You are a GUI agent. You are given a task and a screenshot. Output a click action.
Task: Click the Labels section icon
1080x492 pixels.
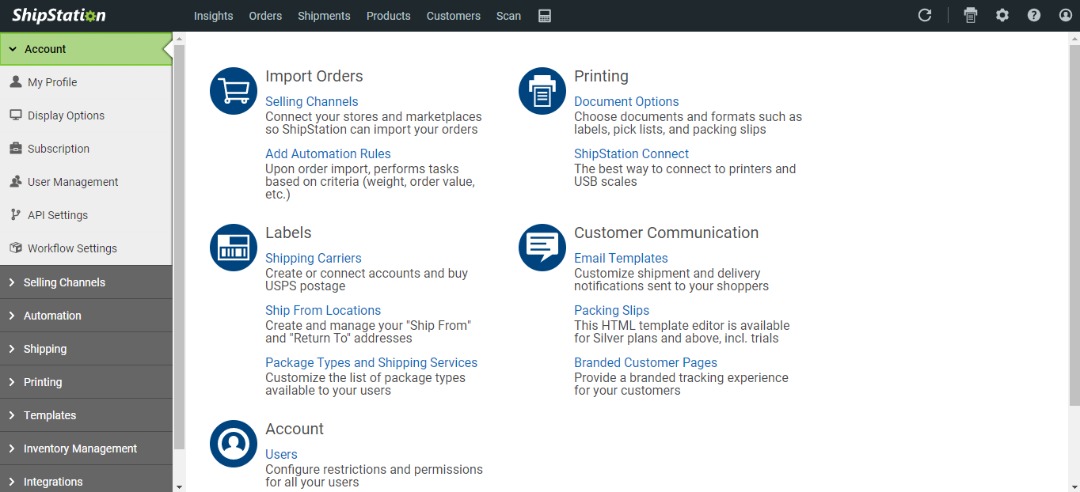234,247
